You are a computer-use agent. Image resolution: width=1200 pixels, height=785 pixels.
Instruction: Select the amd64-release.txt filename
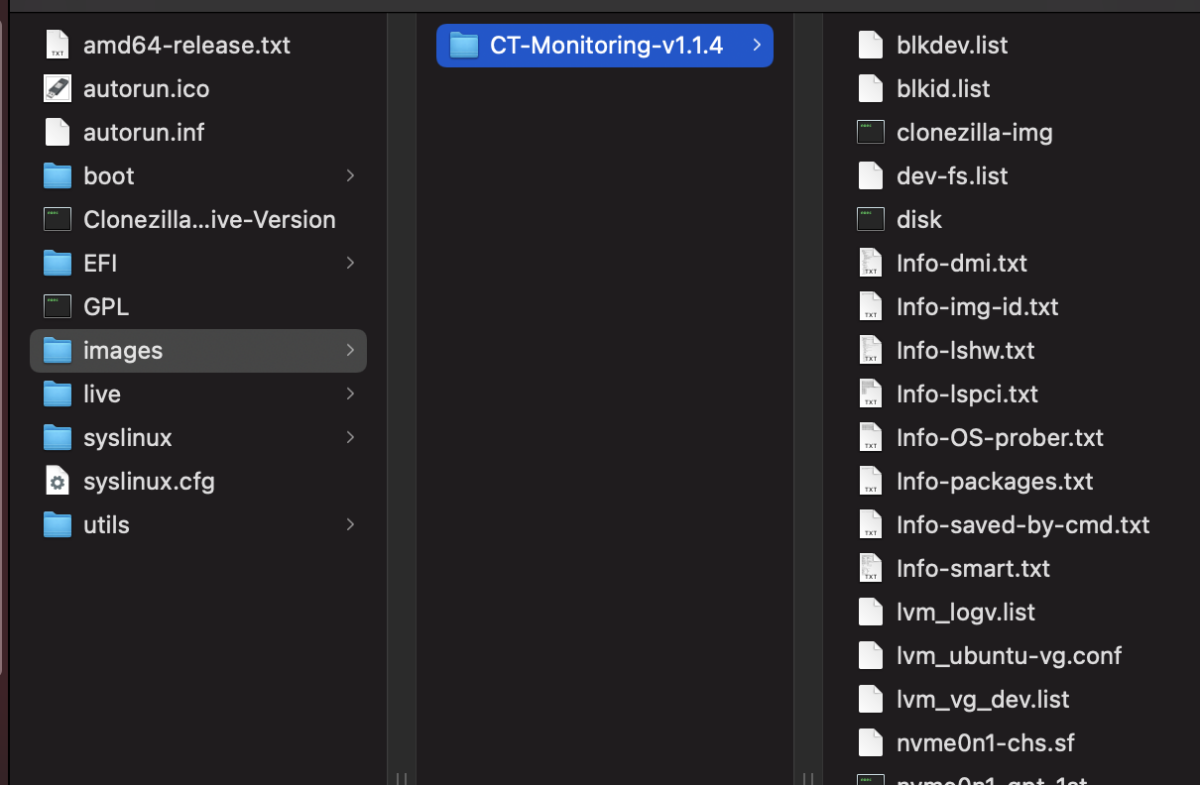pyautogui.click(x=187, y=45)
